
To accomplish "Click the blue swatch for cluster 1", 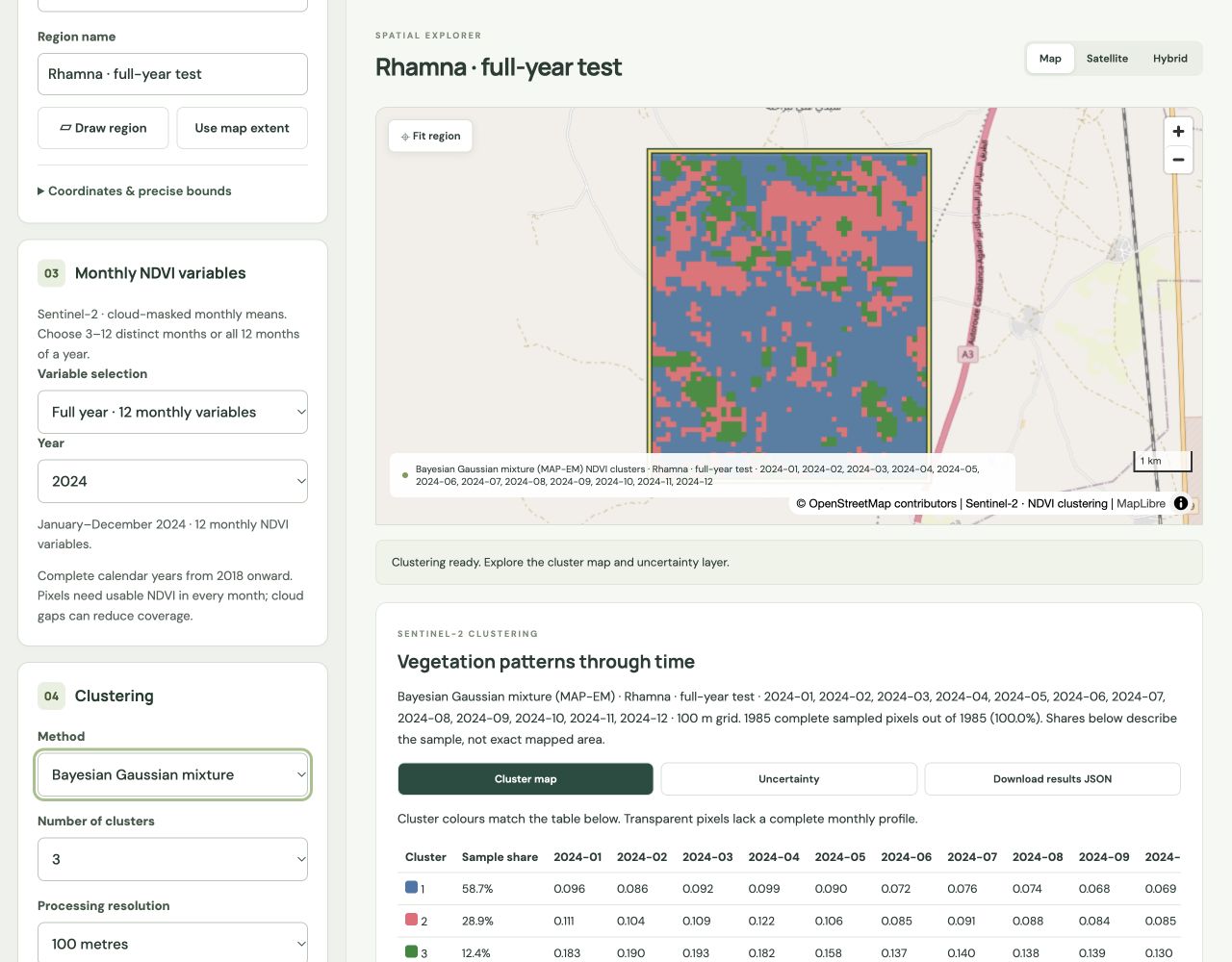I will pos(412,888).
